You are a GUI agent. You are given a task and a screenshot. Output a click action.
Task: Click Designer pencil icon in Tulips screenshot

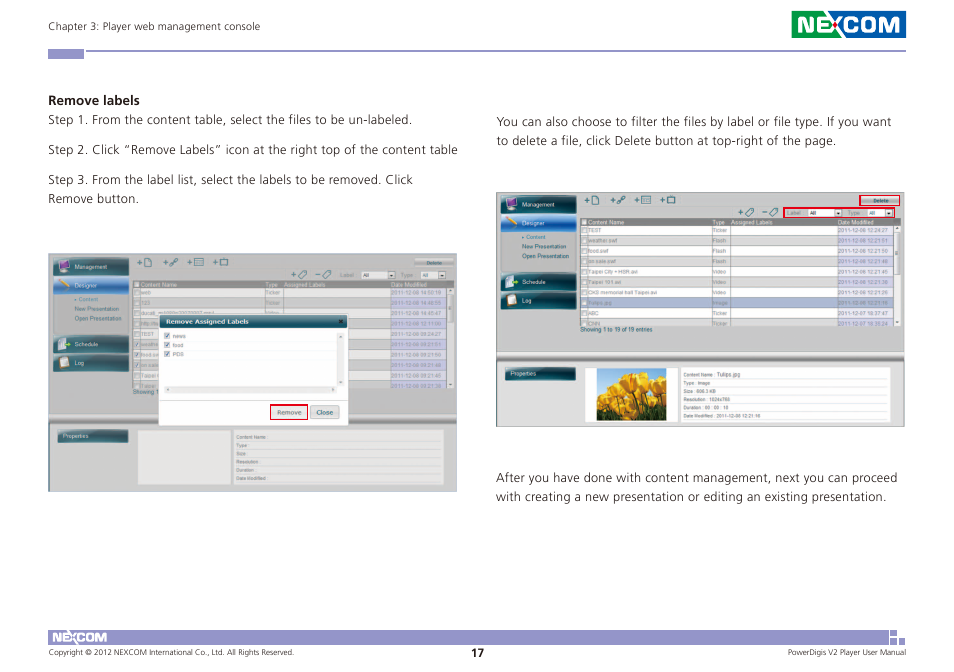512,222
